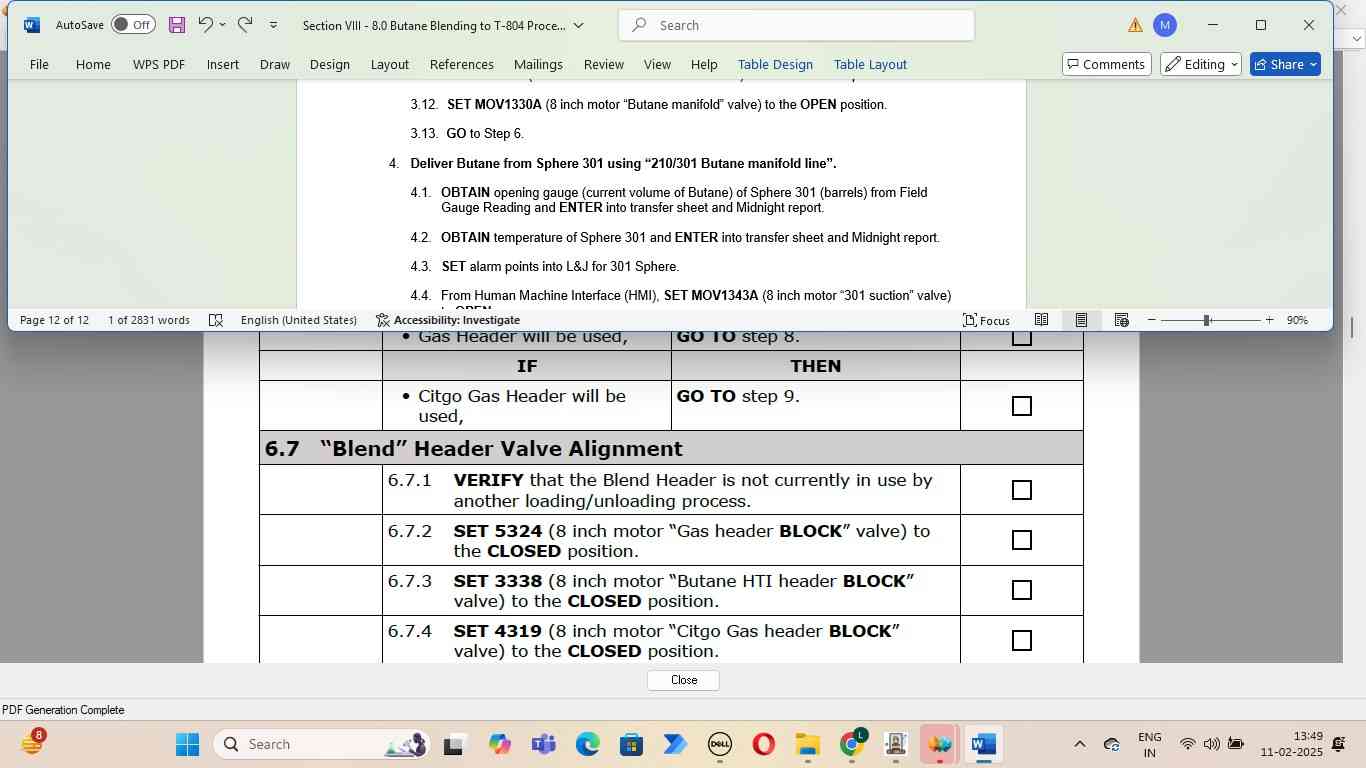Click the spelling check icon in status bar
This screenshot has height=768, width=1366.
[x=215, y=320]
